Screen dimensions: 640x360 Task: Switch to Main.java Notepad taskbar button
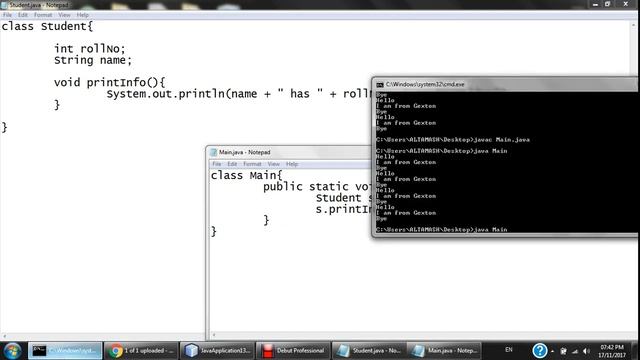pyautogui.click(x=445, y=351)
